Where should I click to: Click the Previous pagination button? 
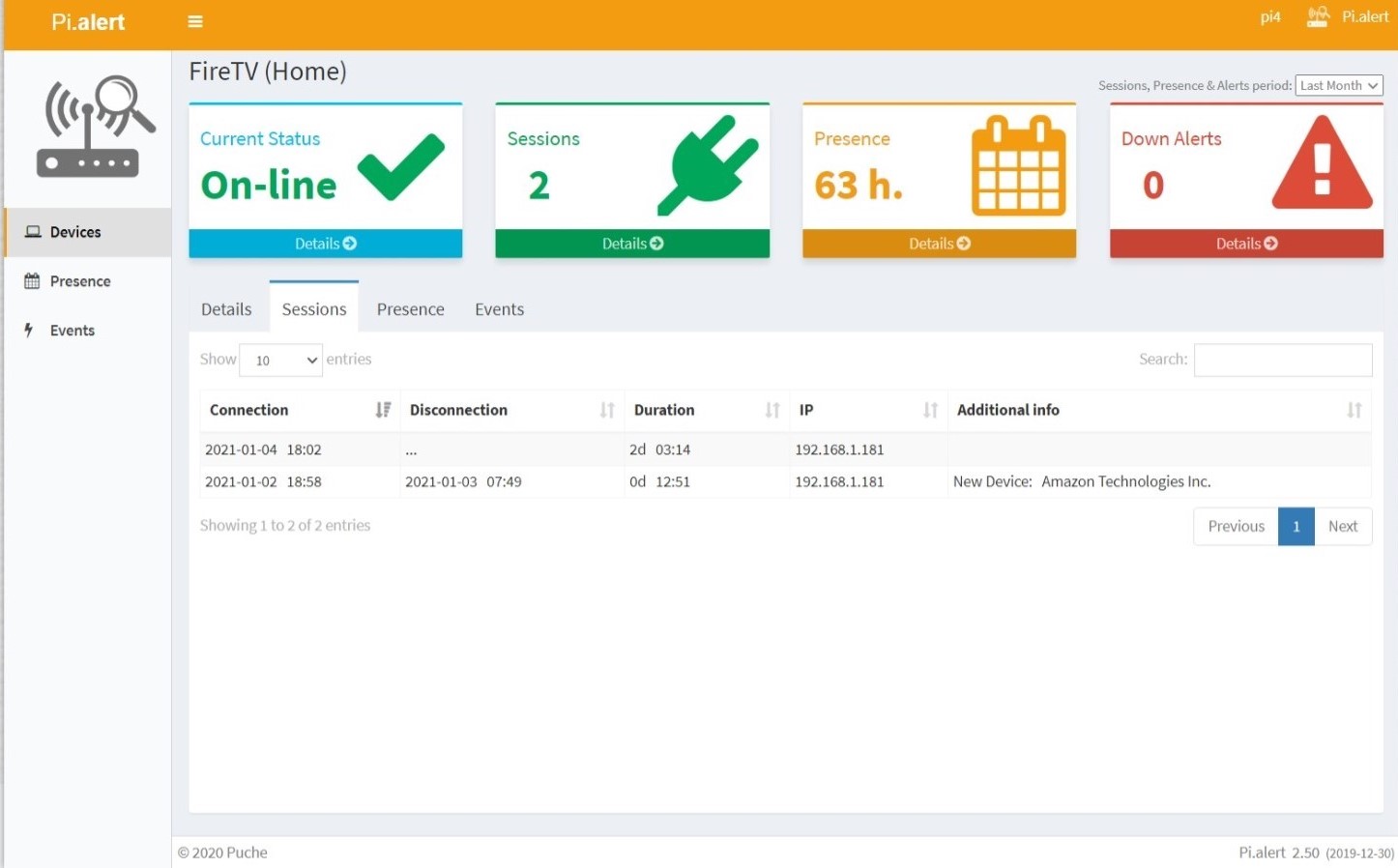[1236, 526]
